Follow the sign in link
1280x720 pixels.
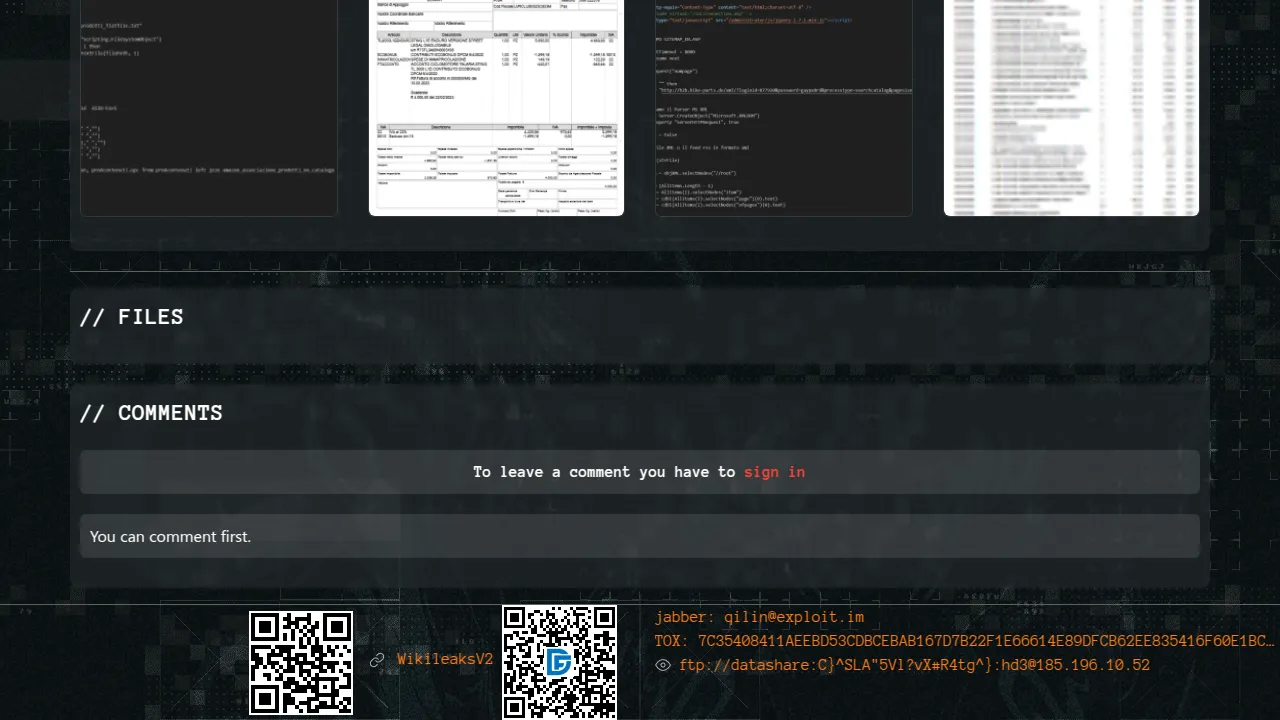click(x=774, y=472)
